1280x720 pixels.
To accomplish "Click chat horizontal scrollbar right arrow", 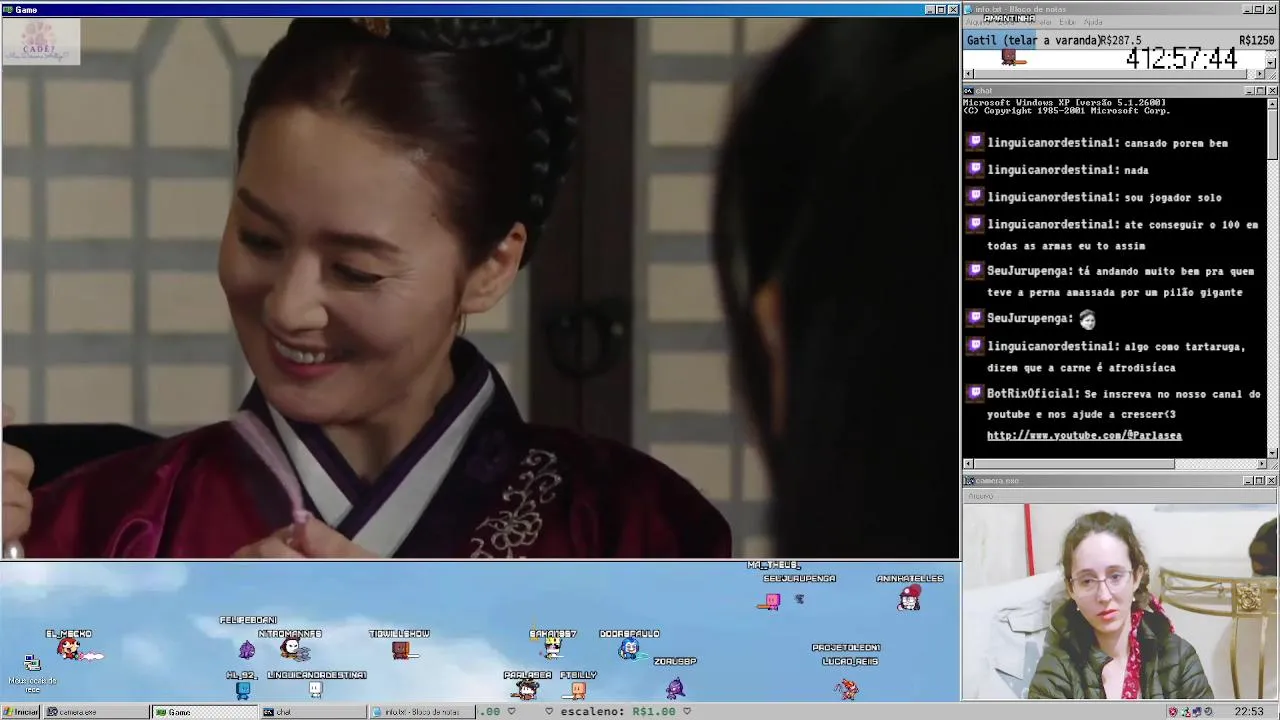I will pyautogui.click(x=1261, y=464).
